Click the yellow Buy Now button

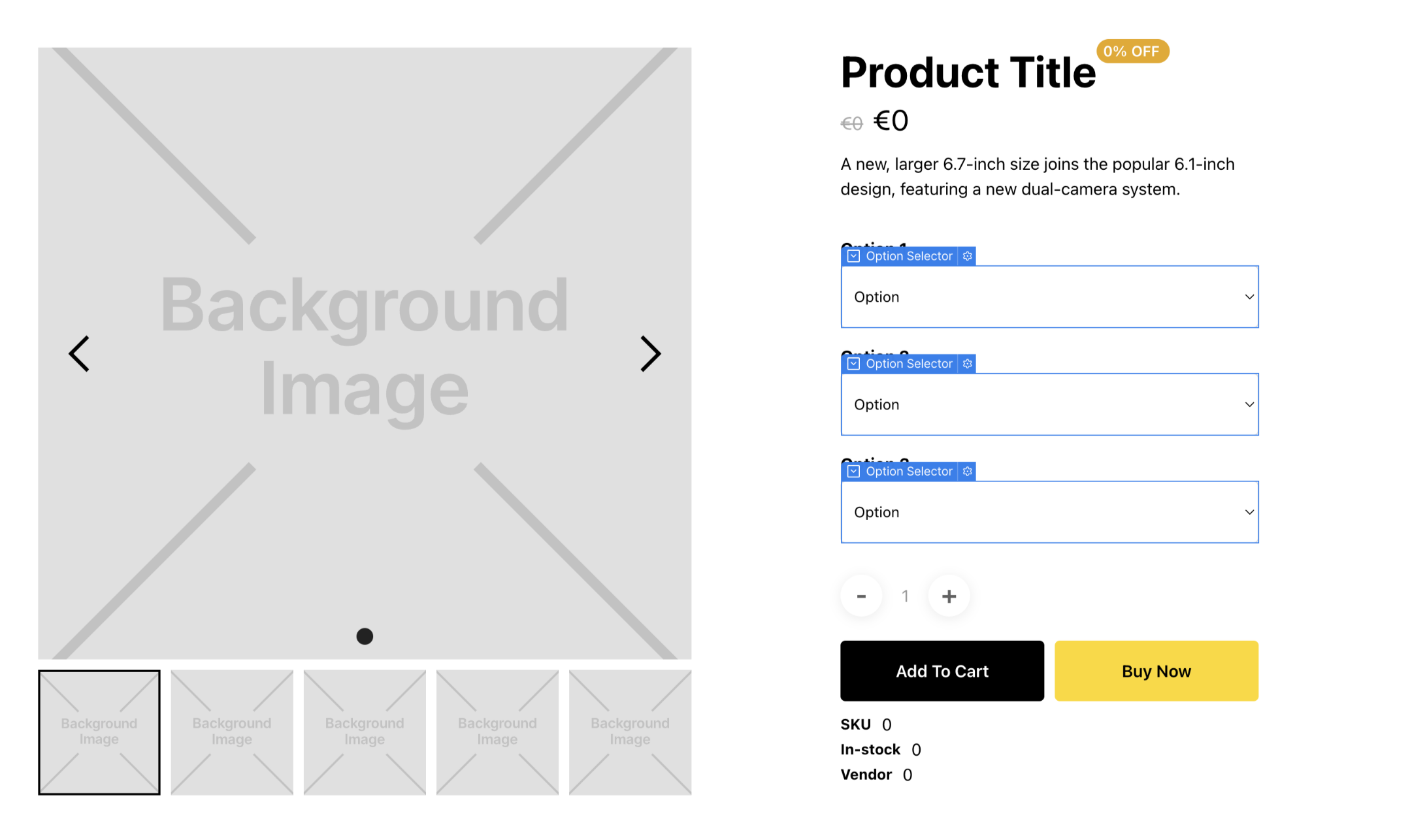click(x=1156, y=671)
